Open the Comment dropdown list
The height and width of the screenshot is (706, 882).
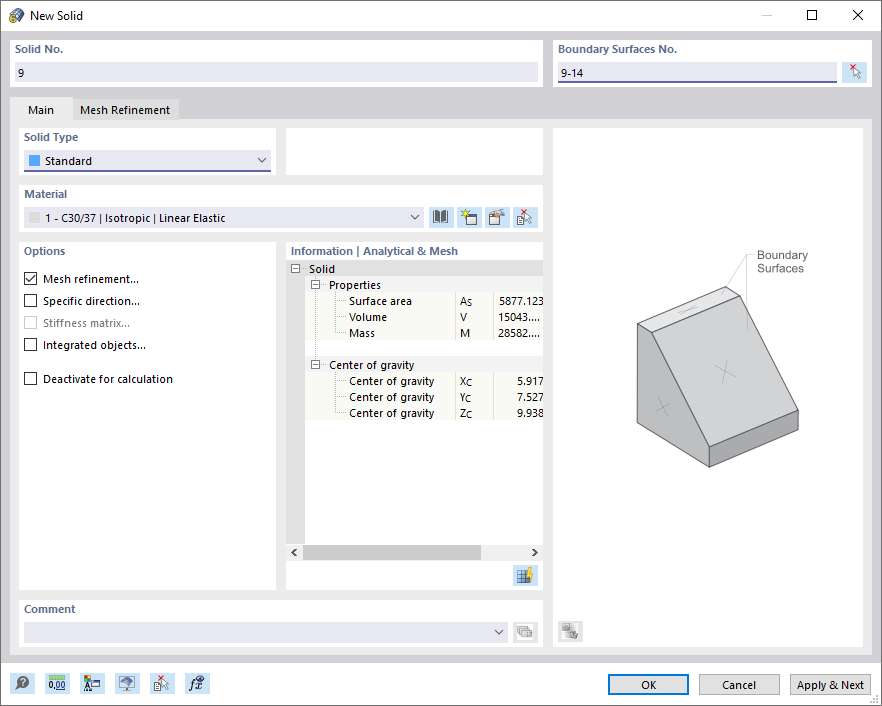click(x=499, y=631)
